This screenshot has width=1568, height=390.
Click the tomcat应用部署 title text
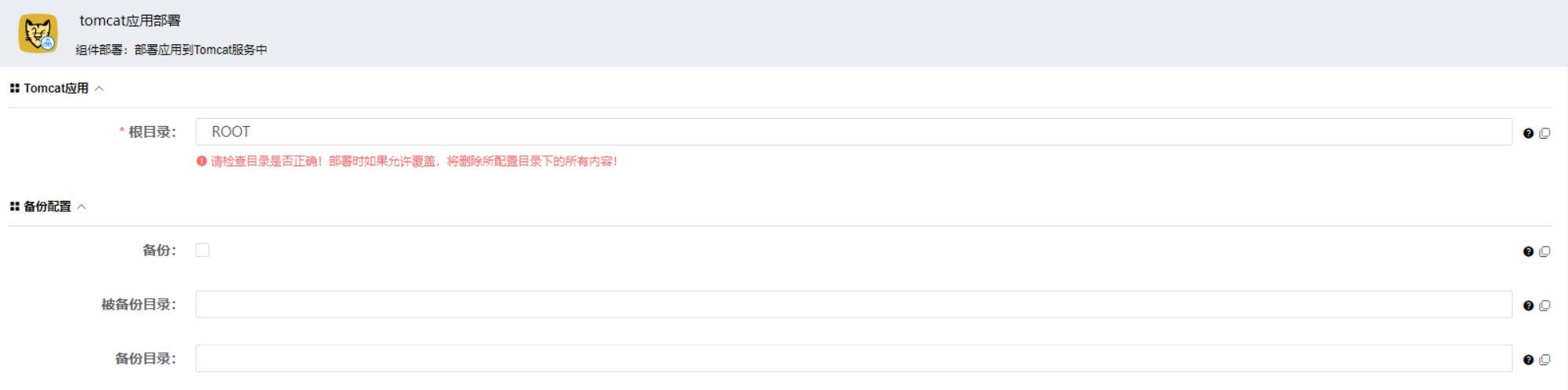pos(130,20)
